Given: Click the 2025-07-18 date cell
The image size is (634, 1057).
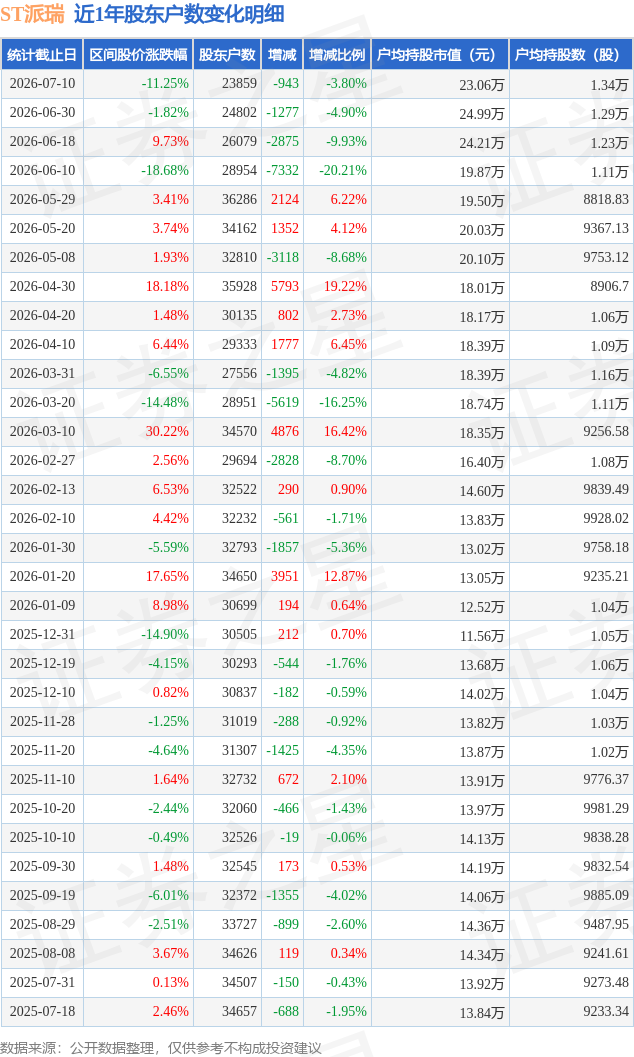Looking at the screenshot, I should [x=42, y=1011].
